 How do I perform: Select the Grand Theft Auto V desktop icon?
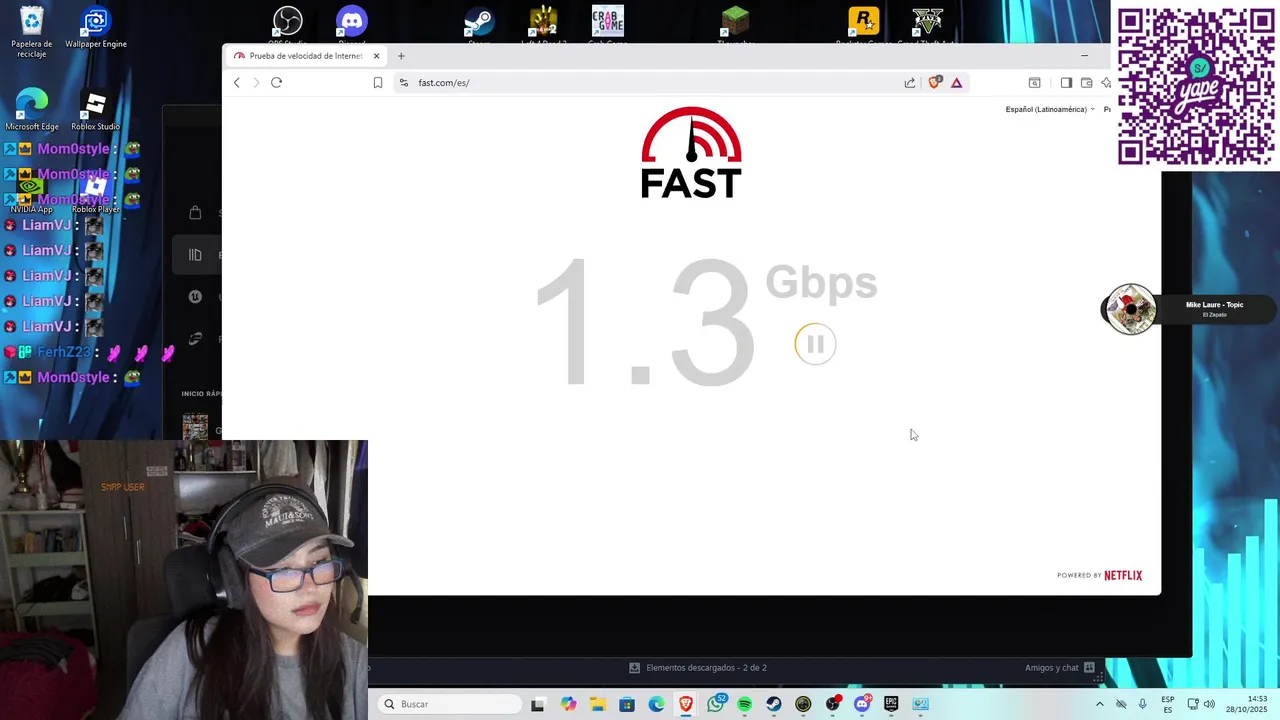(927, 24)
